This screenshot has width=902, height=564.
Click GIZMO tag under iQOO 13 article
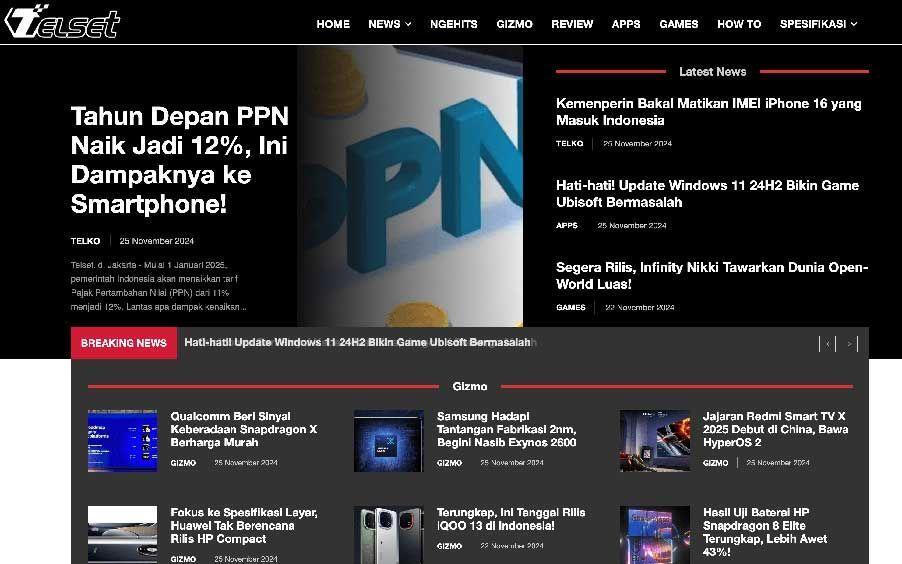tap(449, 546)
